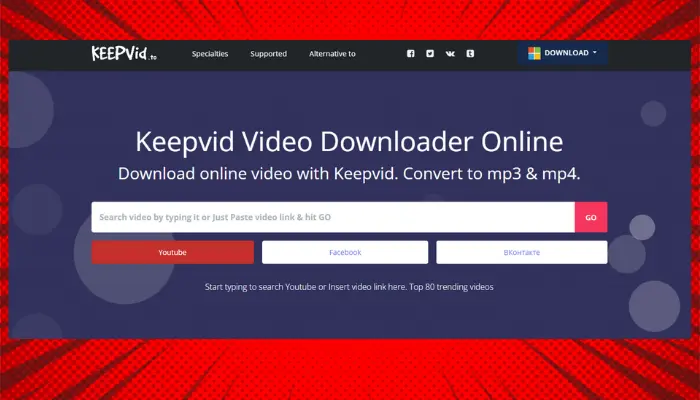Select the red Youtube button

pos(172,252)
